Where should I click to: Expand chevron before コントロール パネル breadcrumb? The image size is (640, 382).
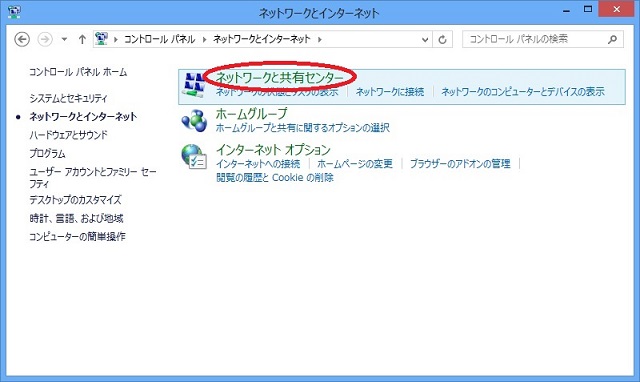point(116,40)
